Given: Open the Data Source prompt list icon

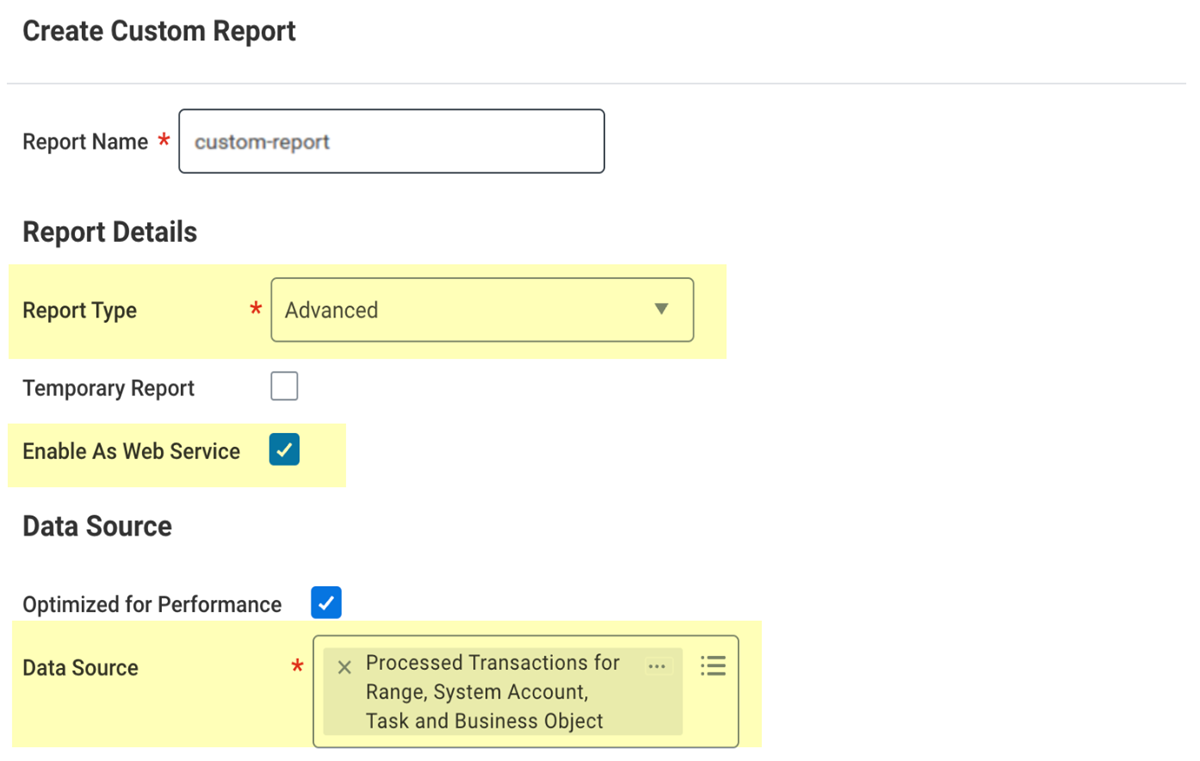Looking at the screenshot, I should (x=713, y=666).
